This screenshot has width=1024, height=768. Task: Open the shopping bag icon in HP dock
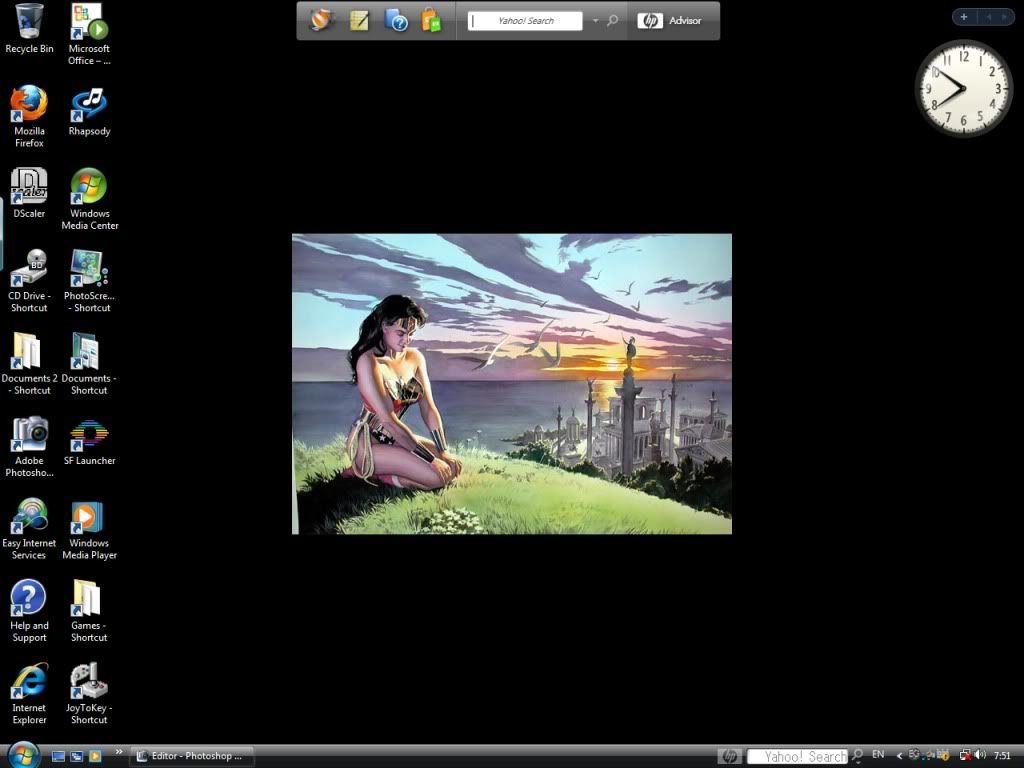tap(431, 21)
